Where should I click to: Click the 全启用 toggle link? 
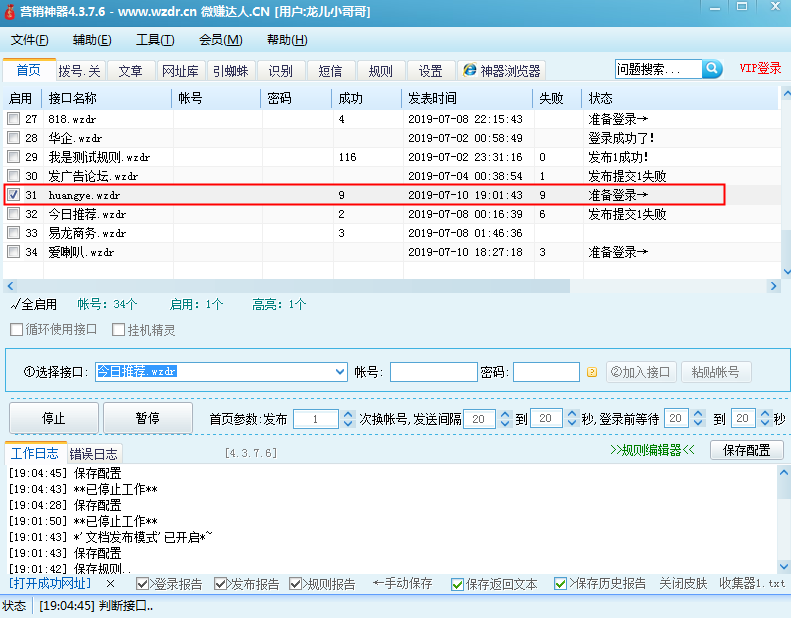tap(34, 304)
